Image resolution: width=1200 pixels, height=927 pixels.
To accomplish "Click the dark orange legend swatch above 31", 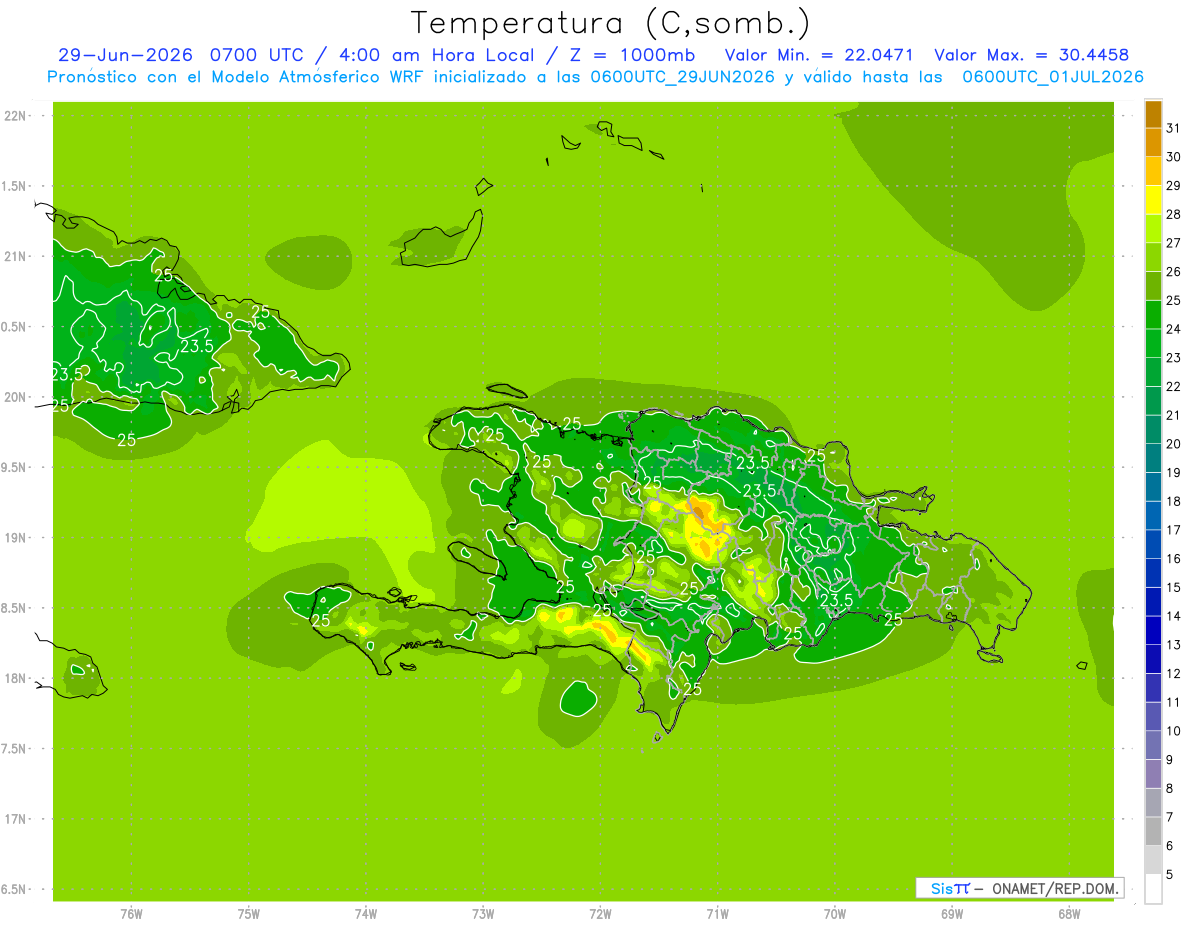I will click(x=1153, y=114).
